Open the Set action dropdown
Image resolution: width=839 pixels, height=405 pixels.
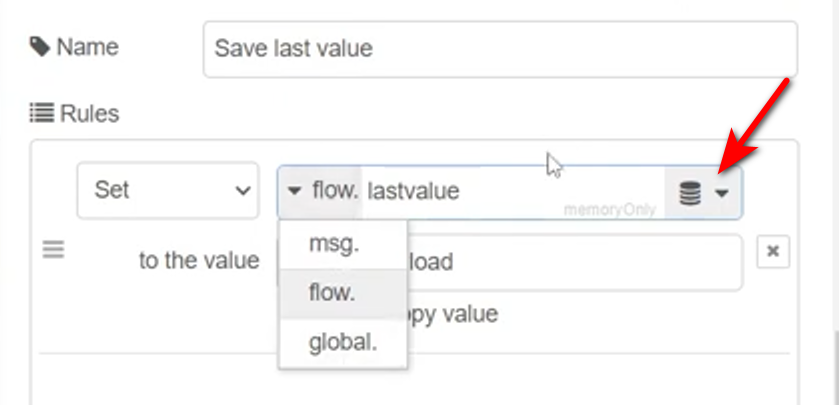168,190
